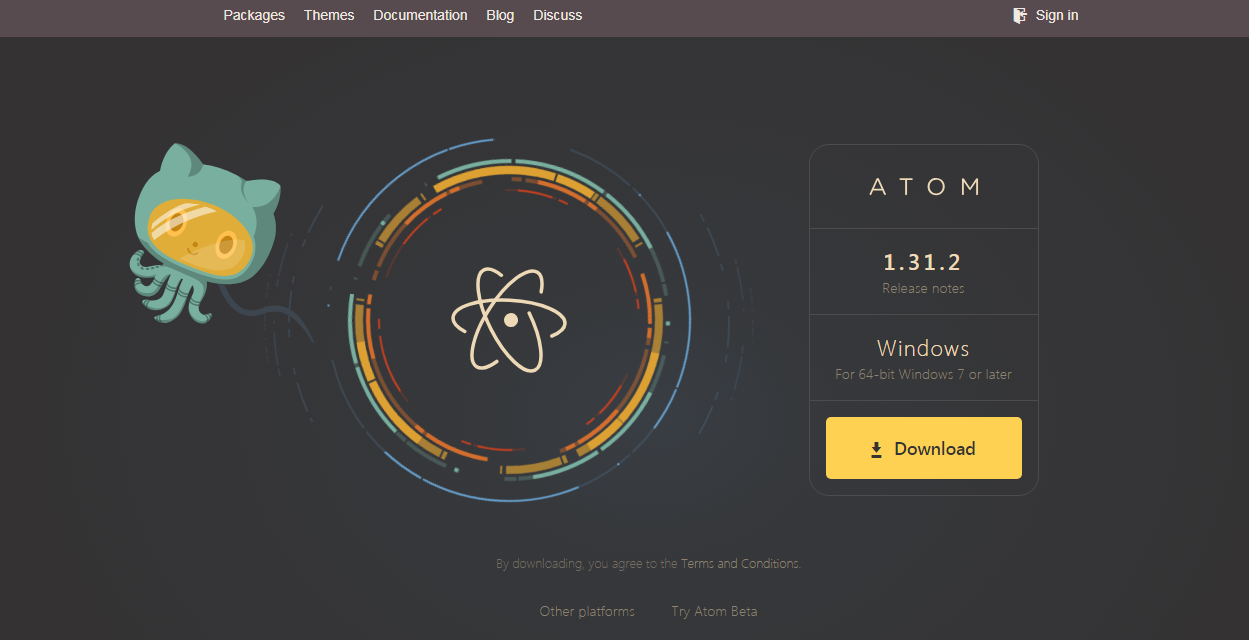Click the sign-in door icon
Image resolution: width=1249 pixels, height=640 pixels.
click(1020, 15)
